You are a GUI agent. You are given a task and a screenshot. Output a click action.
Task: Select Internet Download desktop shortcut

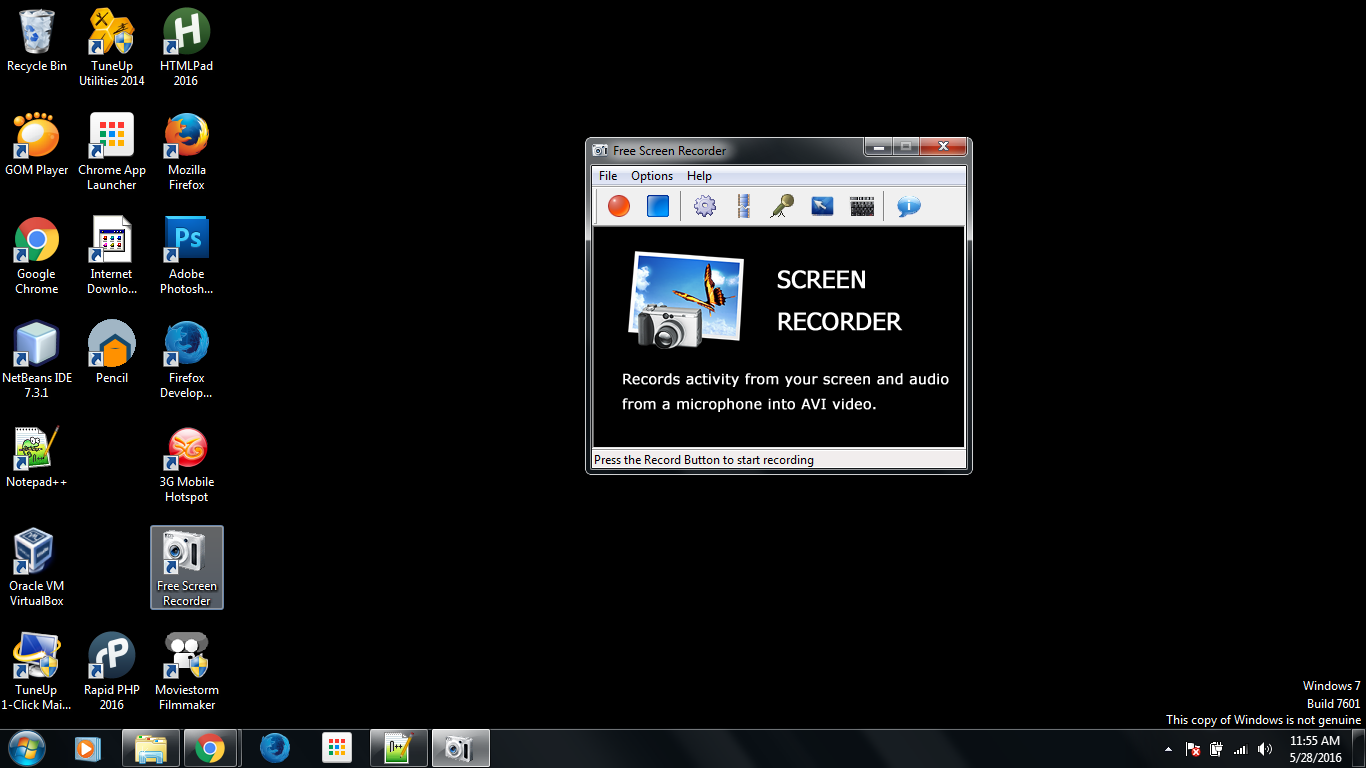112,255
